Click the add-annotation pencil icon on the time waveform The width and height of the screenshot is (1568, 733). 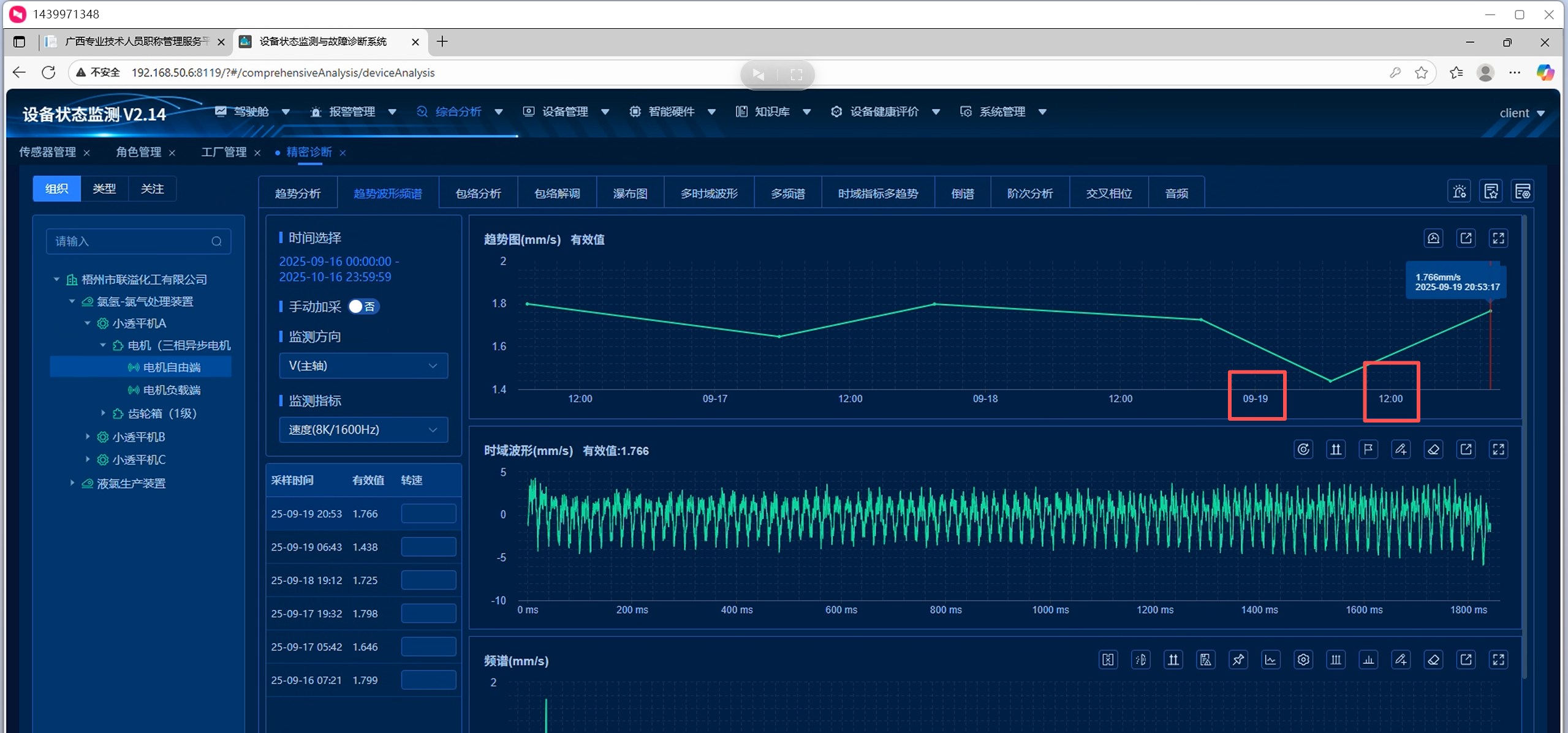pos(1401,449)
